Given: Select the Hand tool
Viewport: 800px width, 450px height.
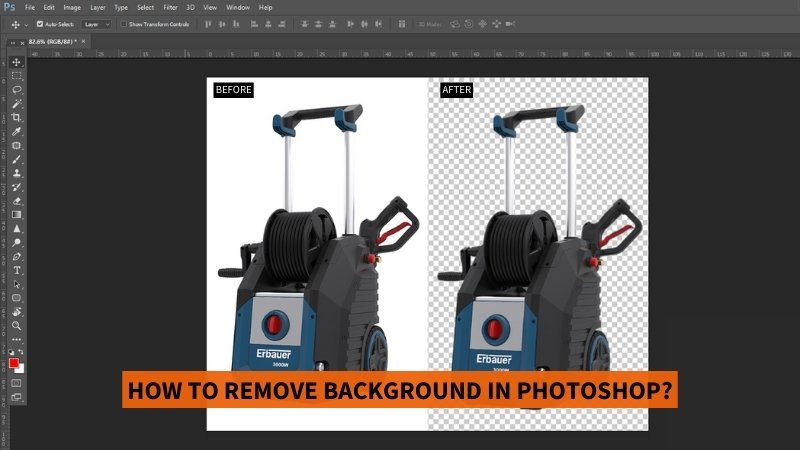Looking at the screenshot, I should tap(16, 312).
